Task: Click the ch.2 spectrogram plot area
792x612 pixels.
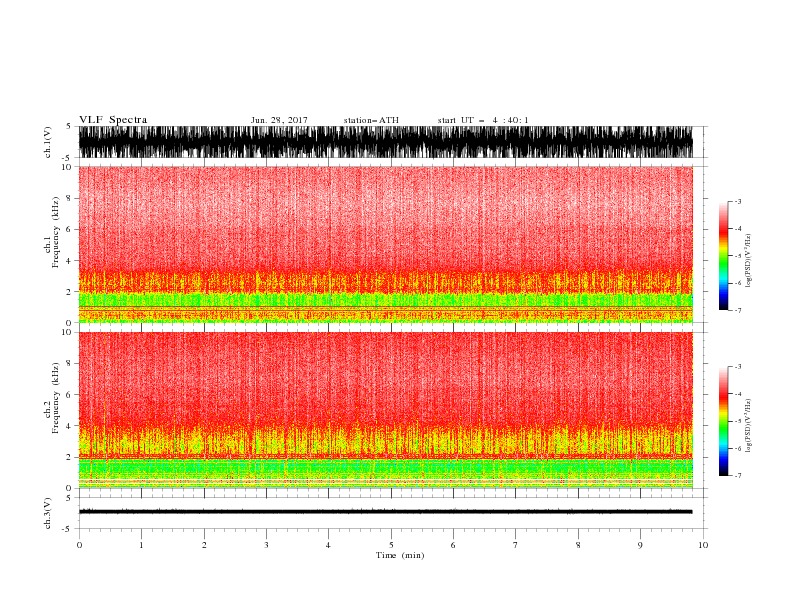Action: [x=385, y=410]
